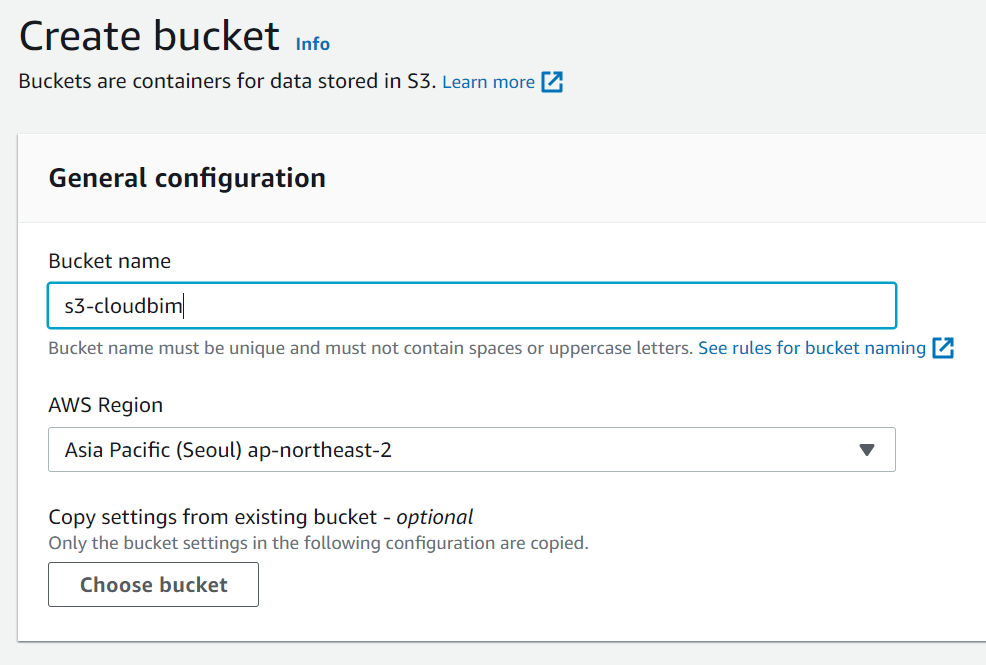Click the Bucket name field label
This screenshot has width=986, height=665.
pyautogui.click(x=109, y=261)
